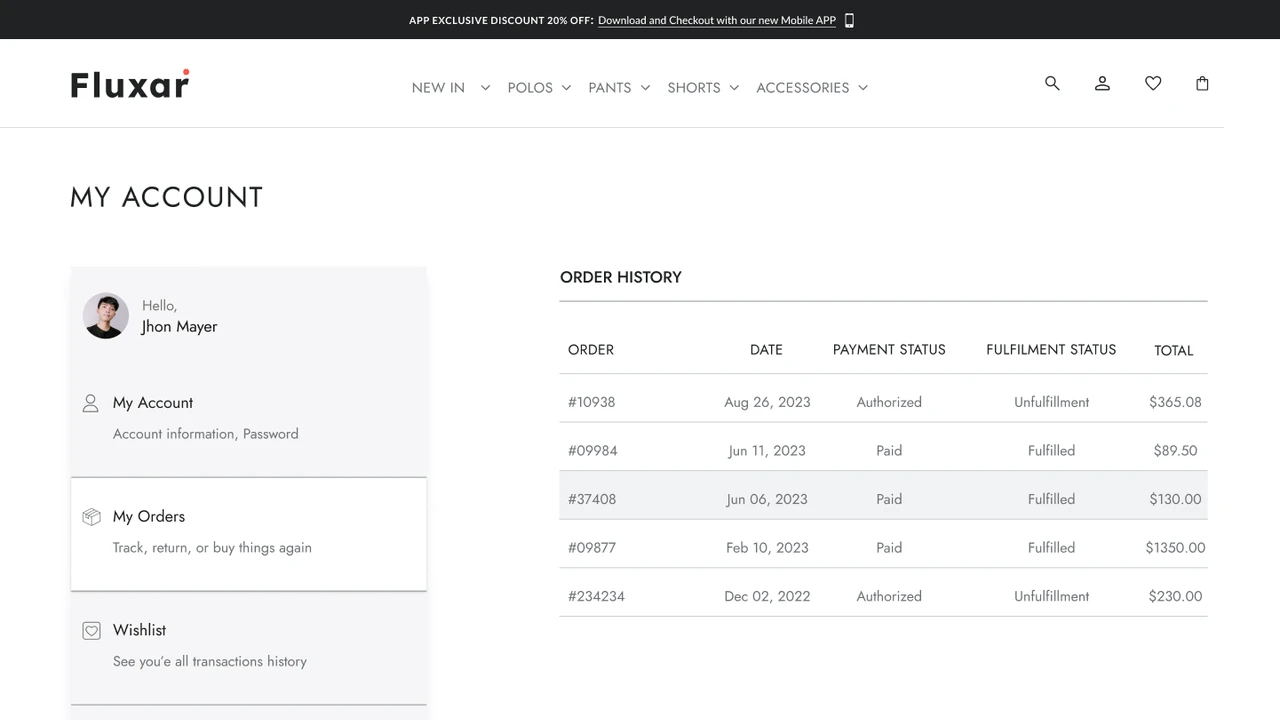Click the Jhon Mayer name text

click(x=179, y=327)
